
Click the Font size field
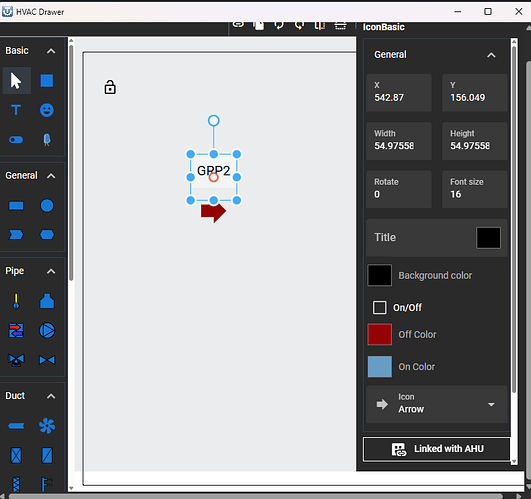click(x=474, y=189)
